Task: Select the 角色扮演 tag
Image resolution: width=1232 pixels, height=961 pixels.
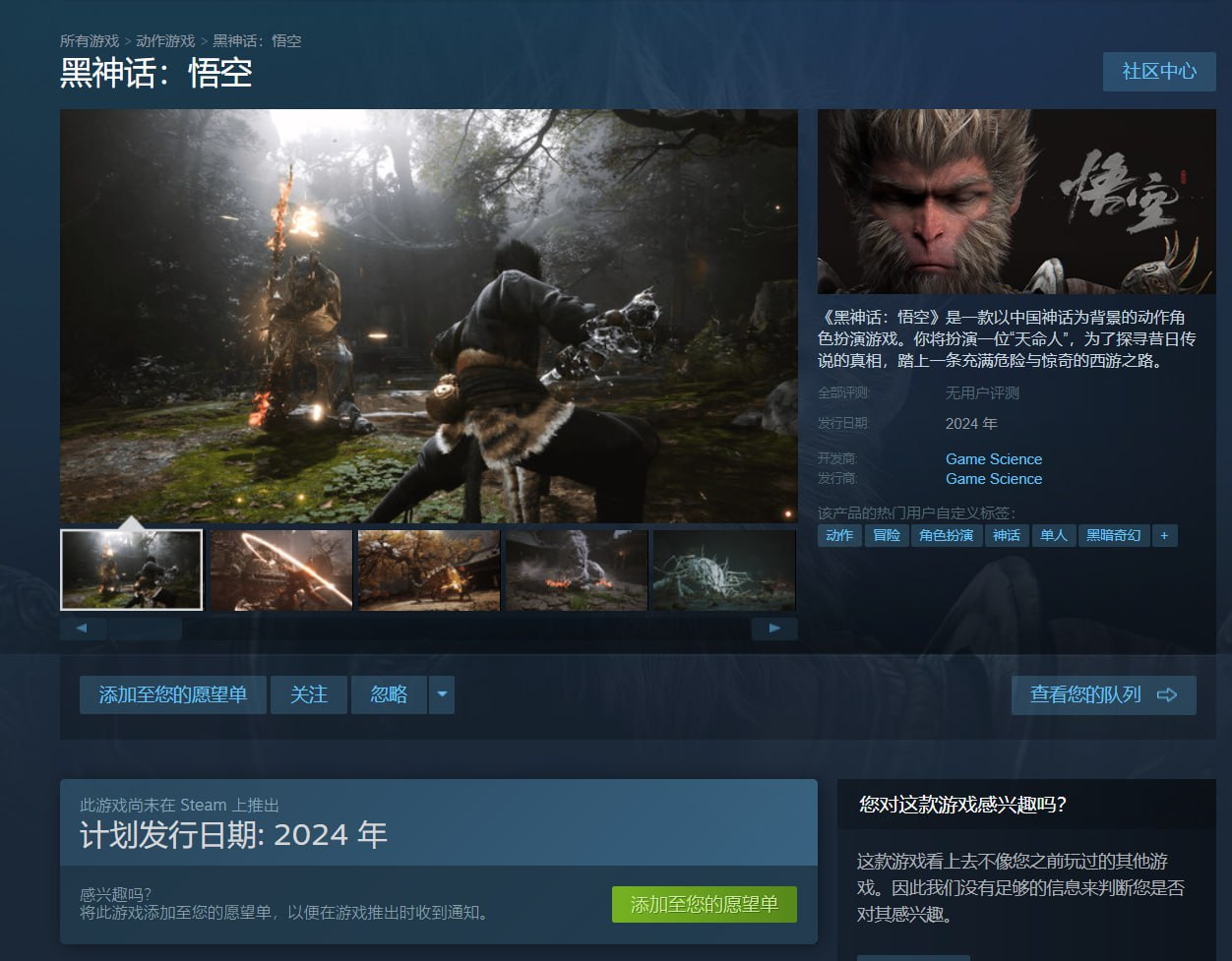Action: tap(946, 535)
